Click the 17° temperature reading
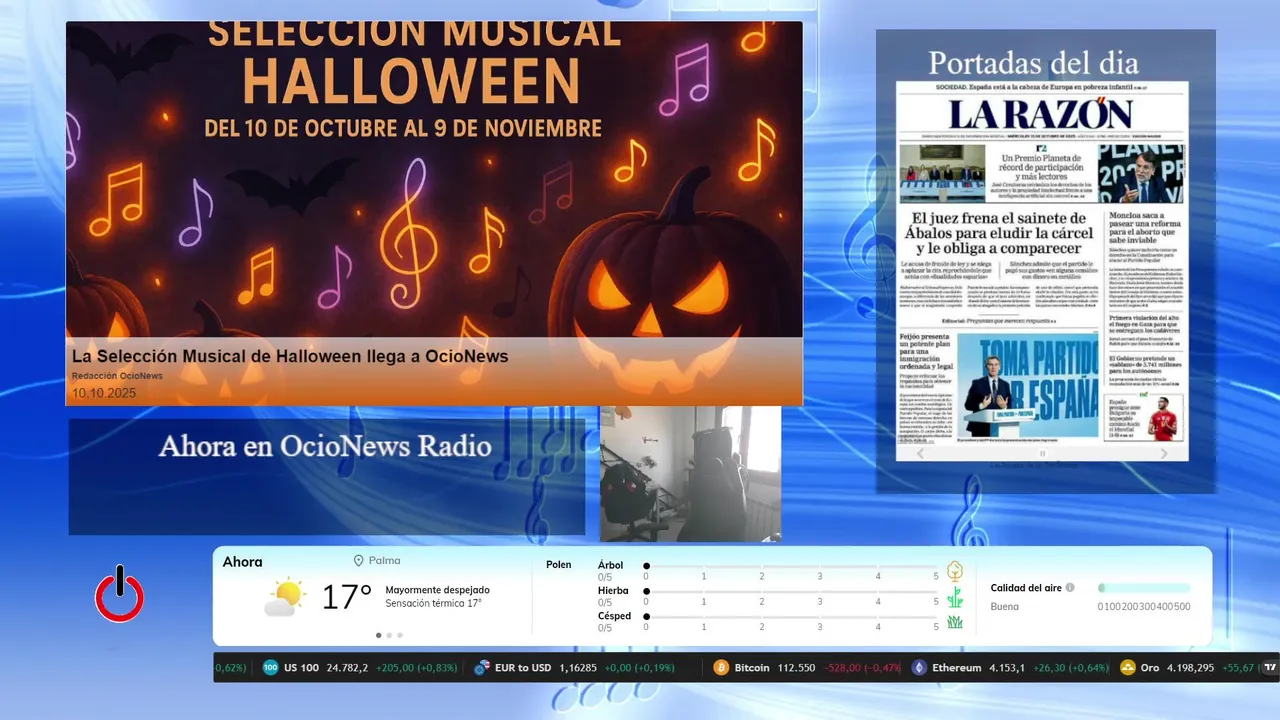 pos(346,597)
